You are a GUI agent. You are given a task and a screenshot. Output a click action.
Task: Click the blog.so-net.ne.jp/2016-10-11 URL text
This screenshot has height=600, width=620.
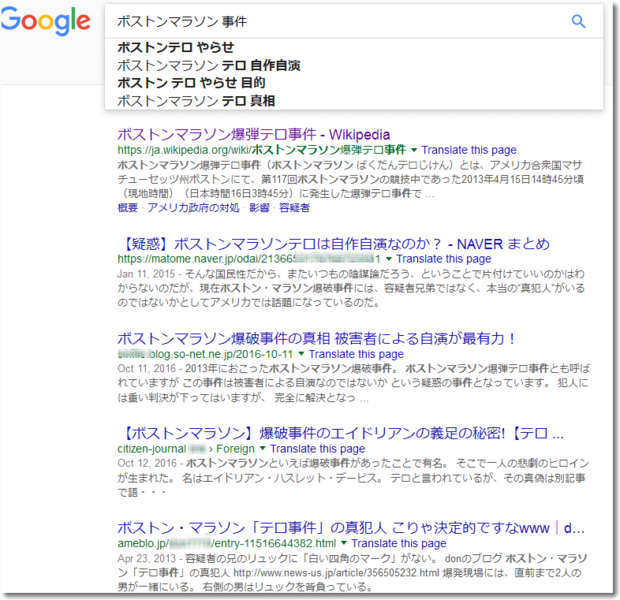[205, 354]
